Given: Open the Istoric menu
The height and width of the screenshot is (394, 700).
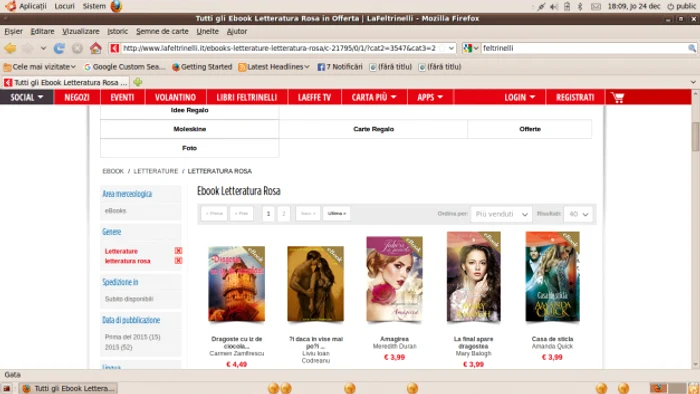Looking at the screenshot, I should coord(117,31).
